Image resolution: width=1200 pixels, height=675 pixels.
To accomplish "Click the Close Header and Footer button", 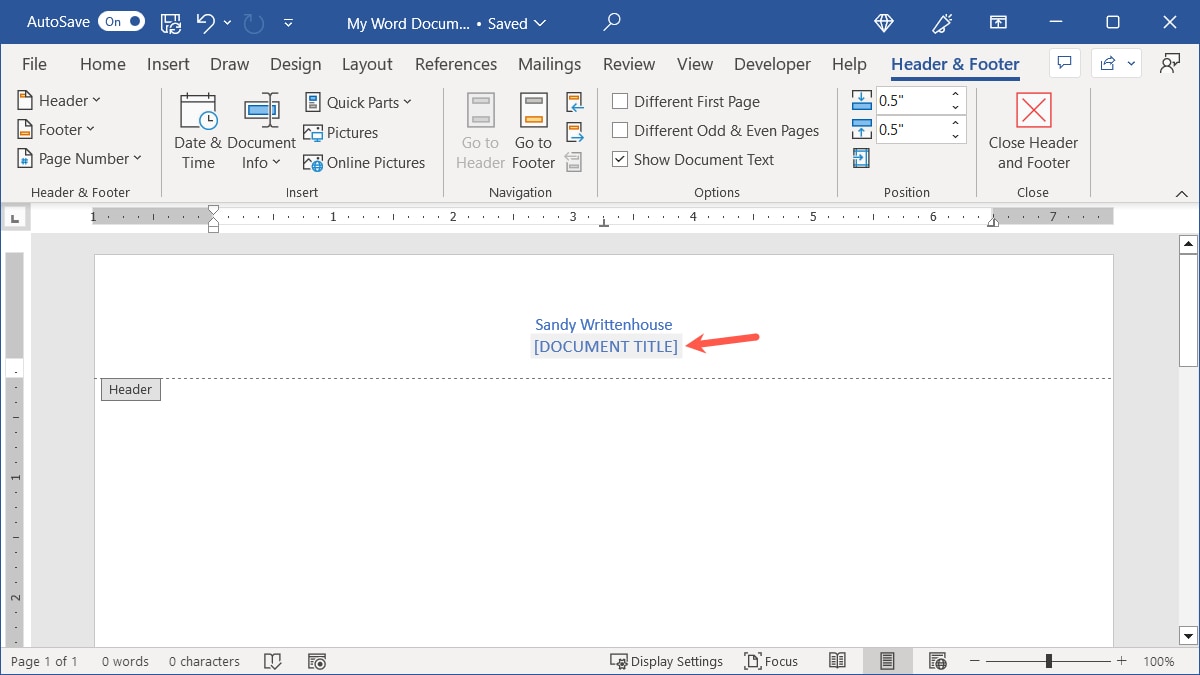I will click(1033, 131).
